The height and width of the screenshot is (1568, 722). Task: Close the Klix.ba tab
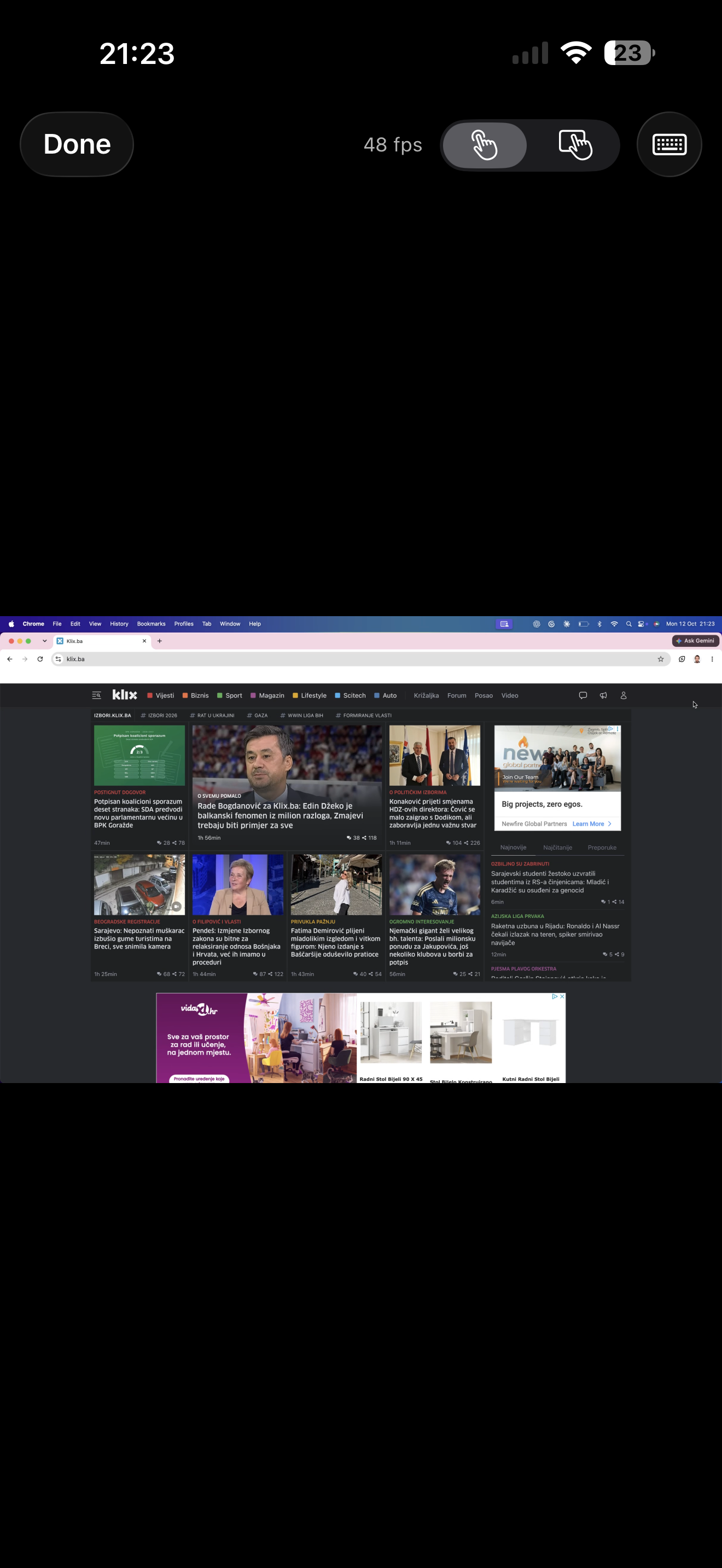144,641
